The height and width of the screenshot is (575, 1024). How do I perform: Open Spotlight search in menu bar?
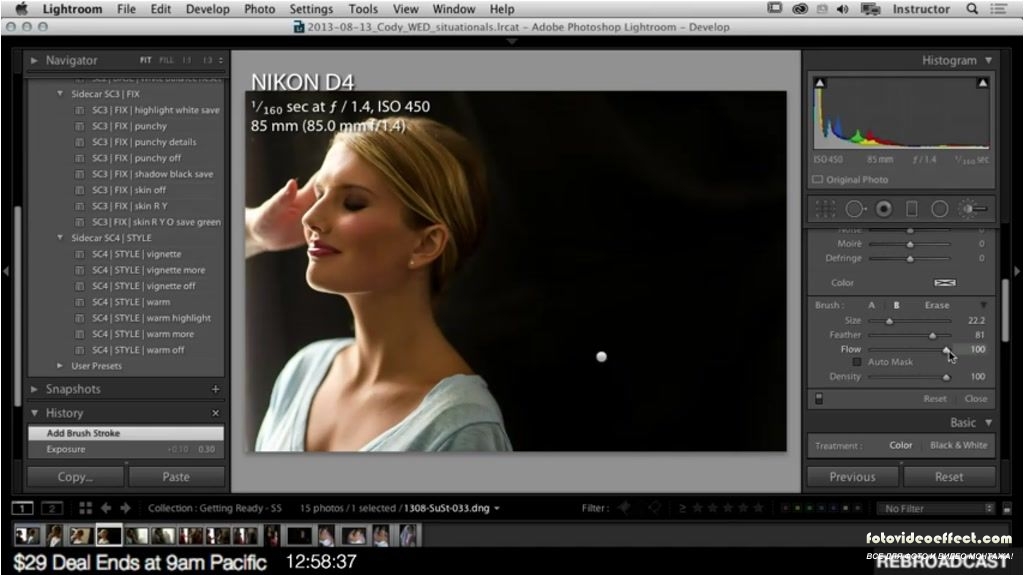[x=972, y=9]
